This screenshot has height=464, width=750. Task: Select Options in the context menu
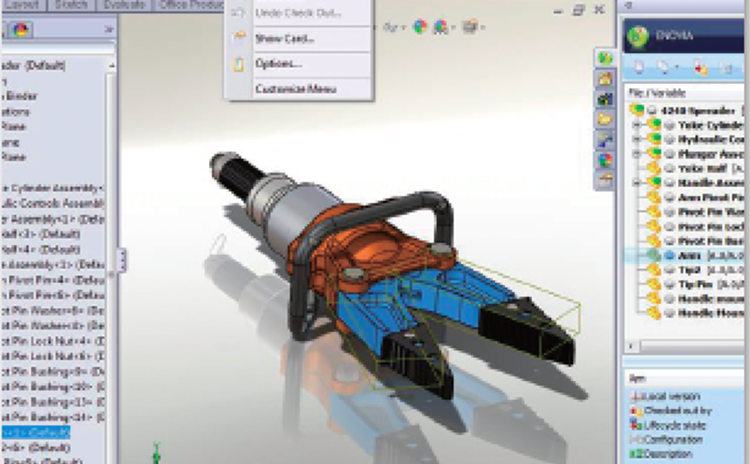[278, 64]
